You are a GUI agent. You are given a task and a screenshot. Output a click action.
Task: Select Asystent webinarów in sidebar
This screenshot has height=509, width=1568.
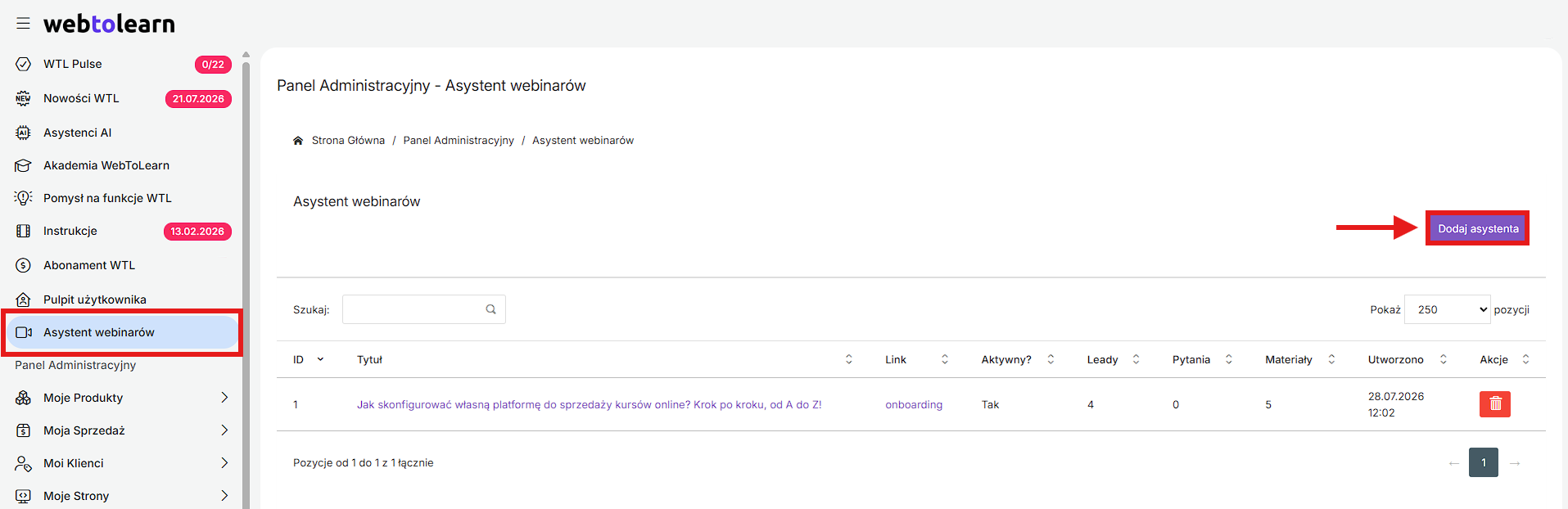pyautogui.click(x=122, y=332)
